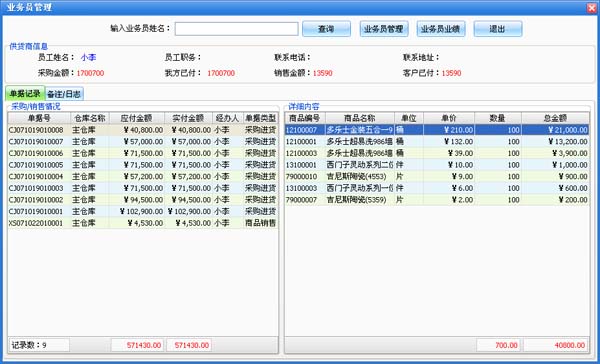Select order row CJ071019010001
600x364 pixels.
coord(143,211)
